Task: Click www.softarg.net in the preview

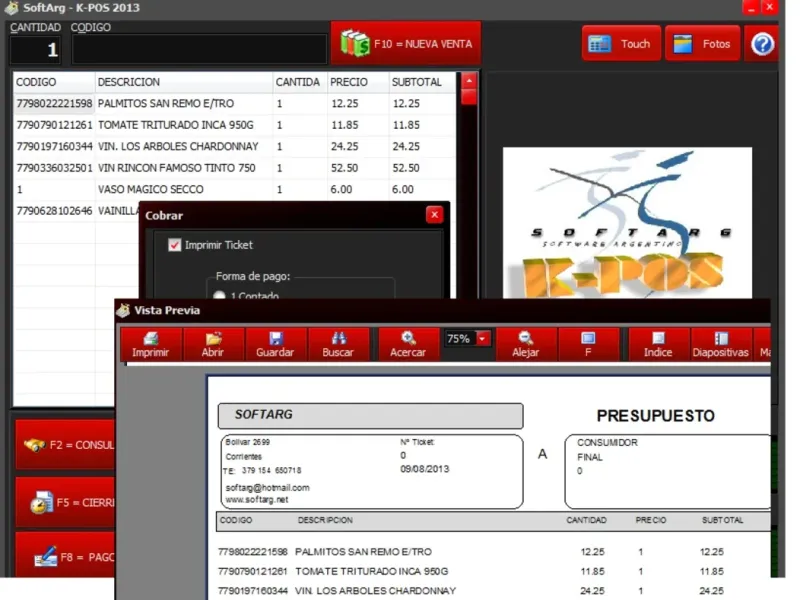Action: pyautogui.click(x=257, y=499)
